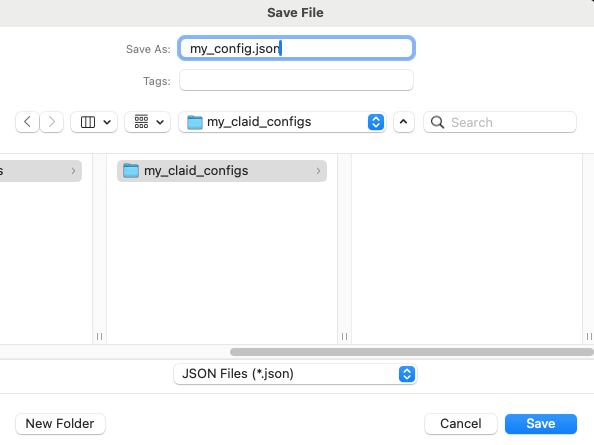
Task: Focus the Save As filename field
Action: coord(297,48)
